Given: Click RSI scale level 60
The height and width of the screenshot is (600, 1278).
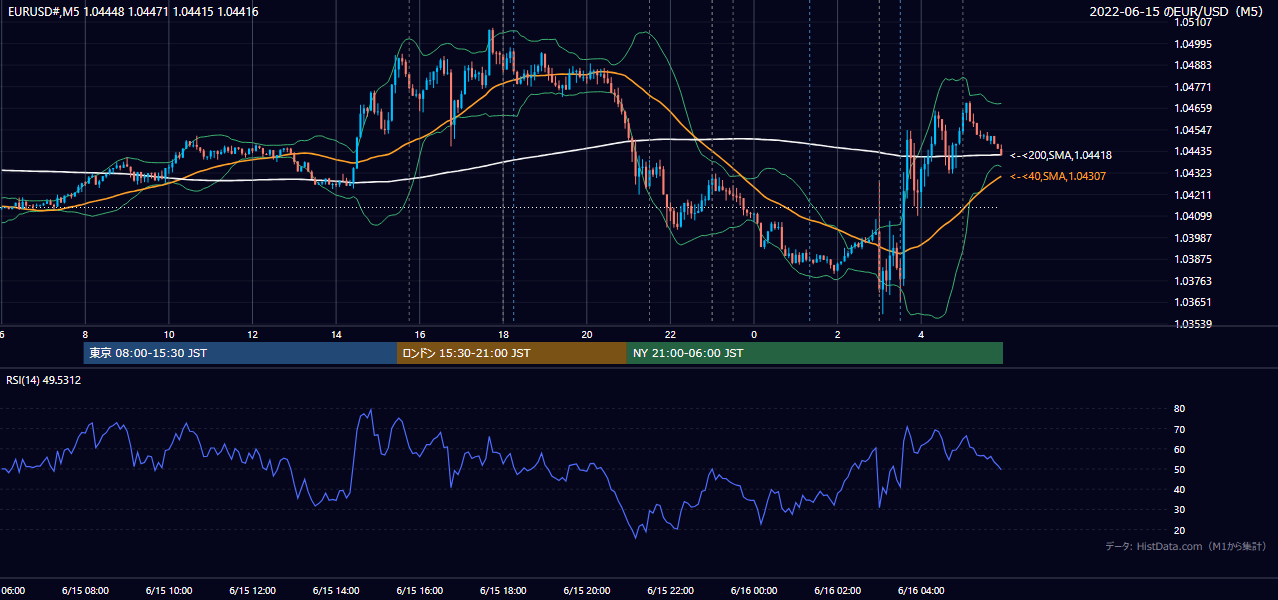Looking at the screenshot, I should point(1179,449).
